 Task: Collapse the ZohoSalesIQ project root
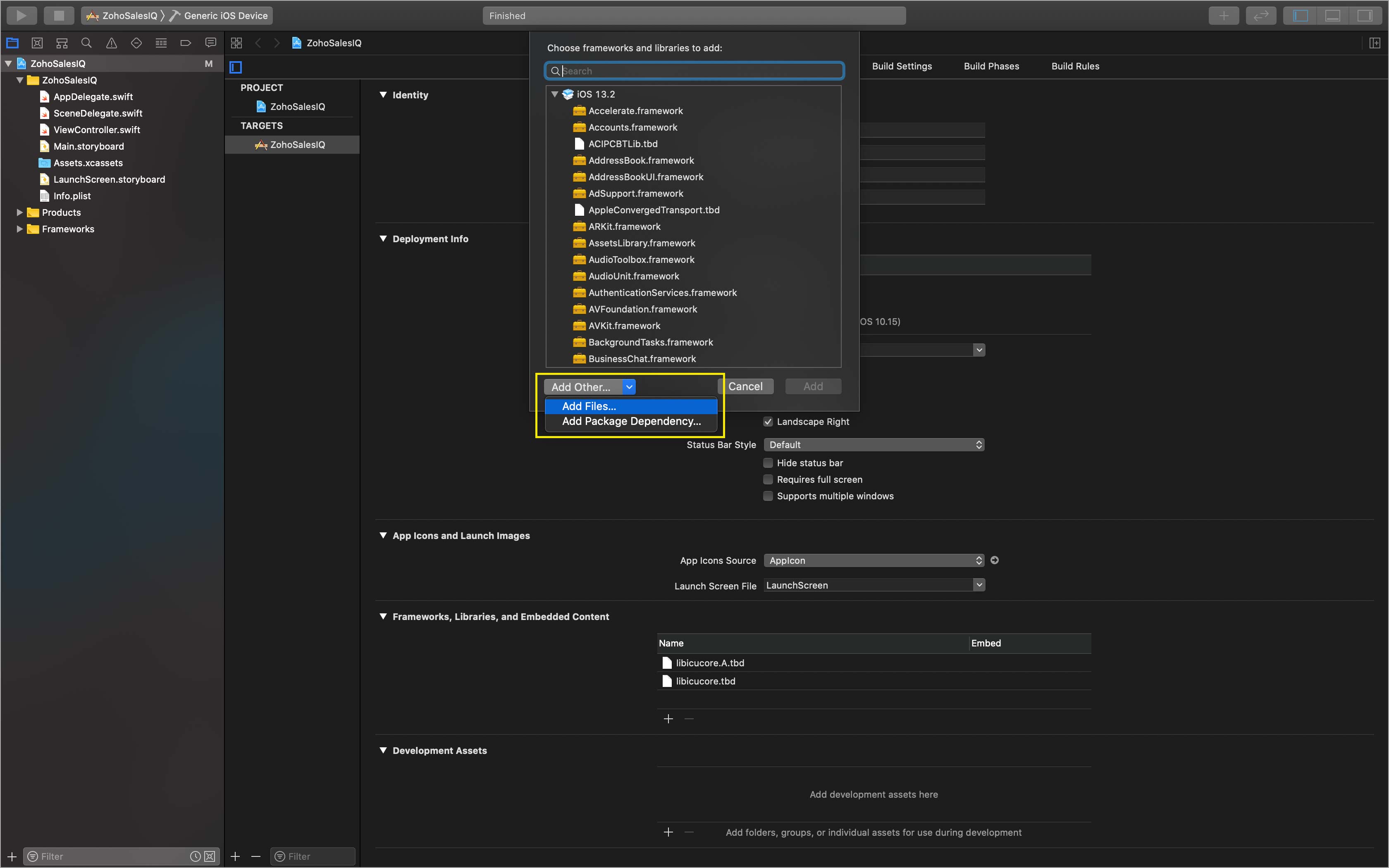click(x=9, y=64)
